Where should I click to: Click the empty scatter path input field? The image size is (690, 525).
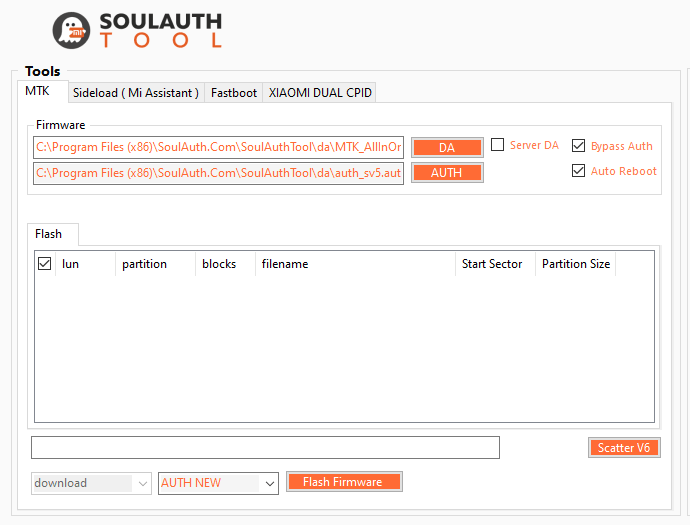(265, 448)
